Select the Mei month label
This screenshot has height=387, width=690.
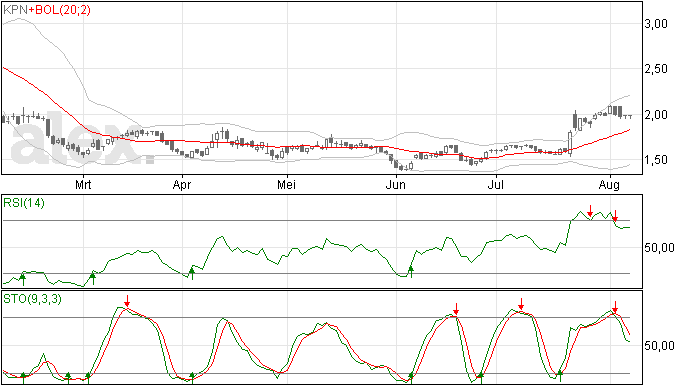pos(286,185)
